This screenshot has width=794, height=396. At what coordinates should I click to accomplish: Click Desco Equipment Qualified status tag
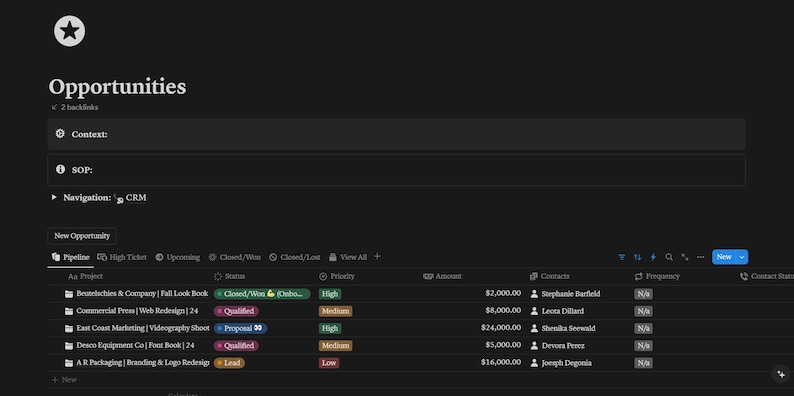[x=236, y=345]
